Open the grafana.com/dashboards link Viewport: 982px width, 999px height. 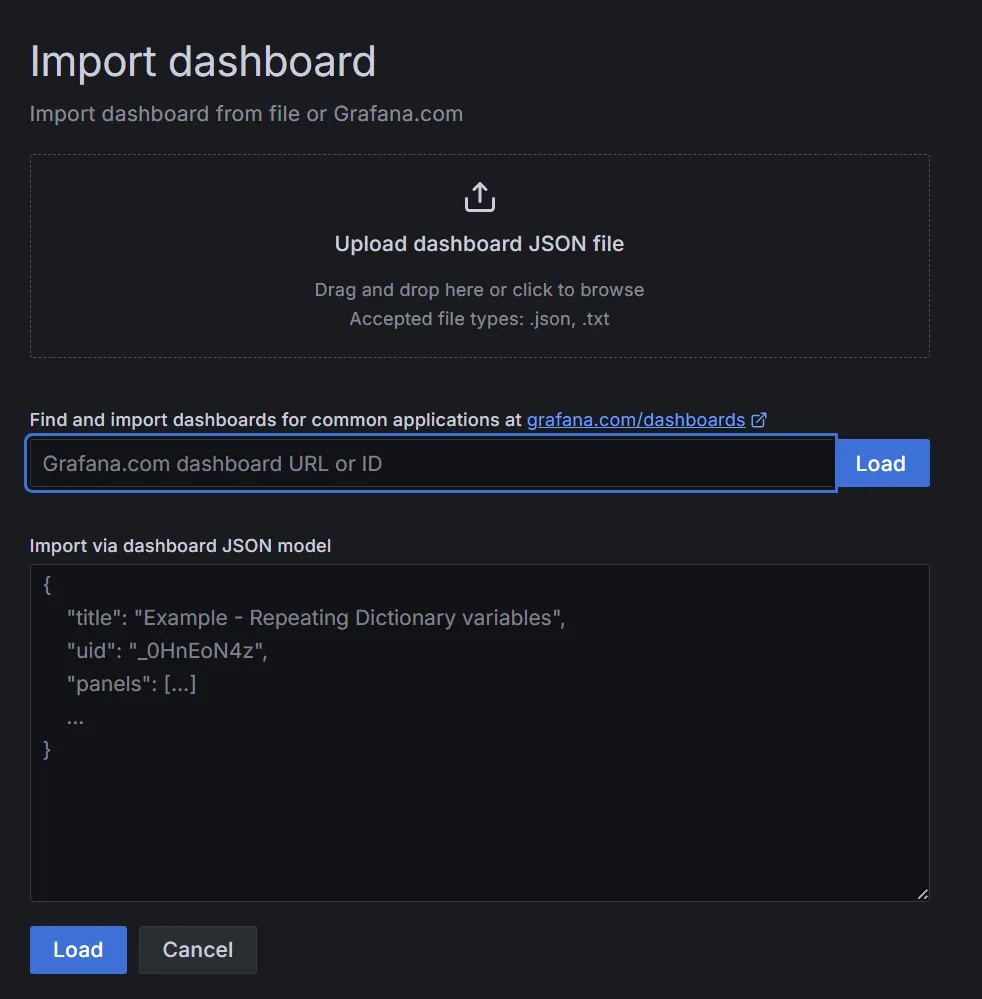[x=635, y=420]
